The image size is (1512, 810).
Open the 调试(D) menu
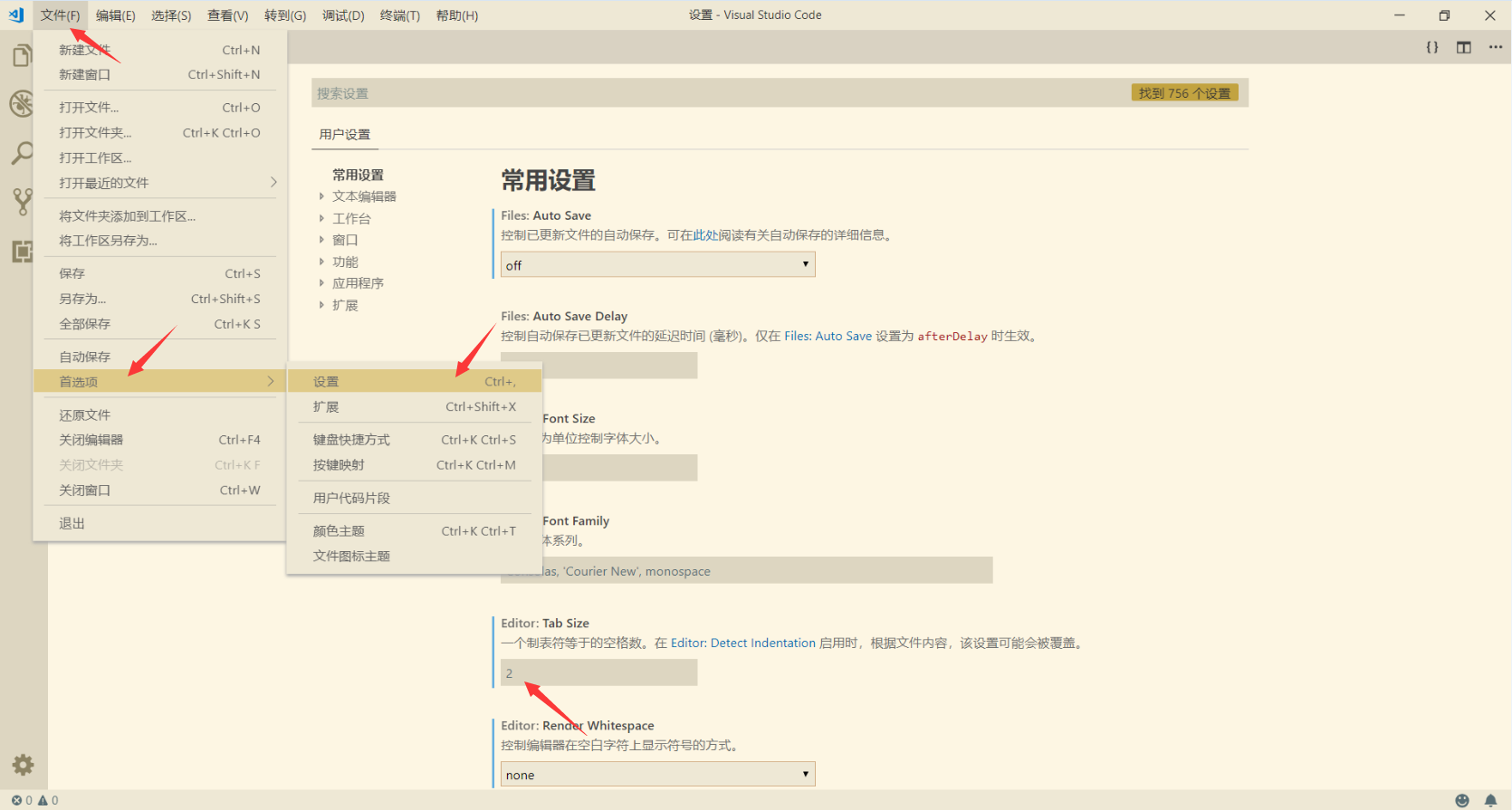click(x=343, y=15)
